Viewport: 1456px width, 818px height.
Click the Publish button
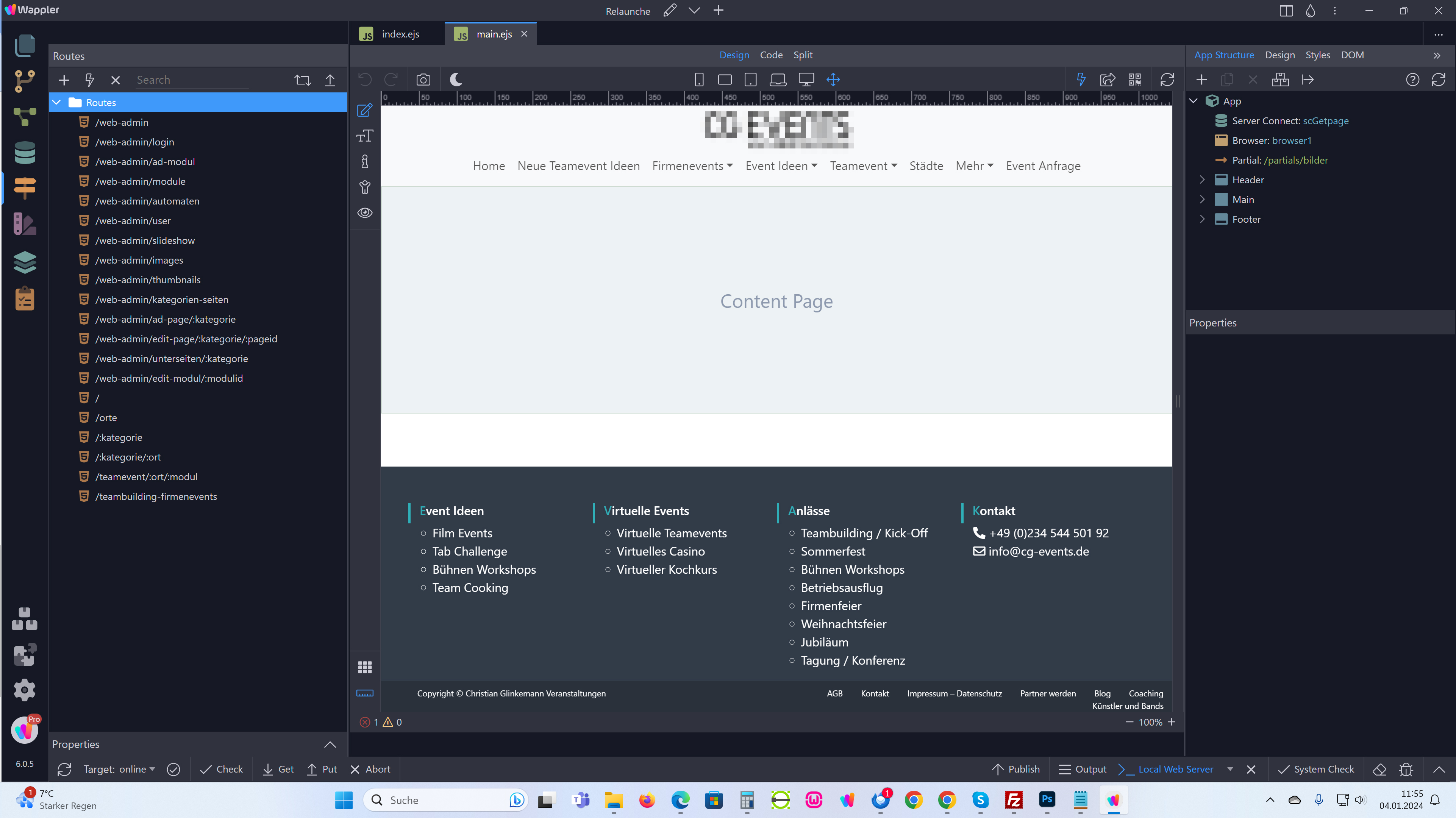click(1016, 769)
